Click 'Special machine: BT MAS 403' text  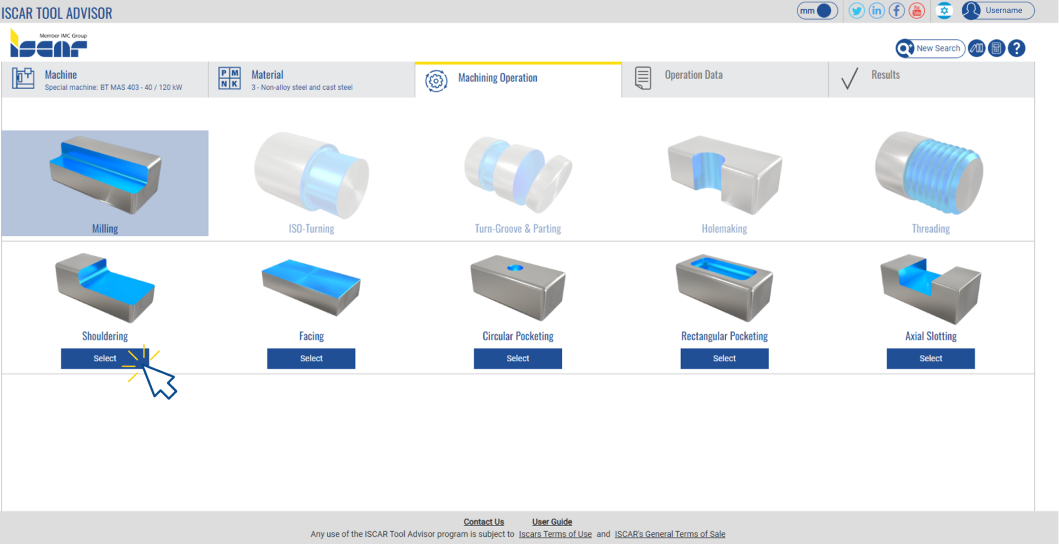pos(113,88)
